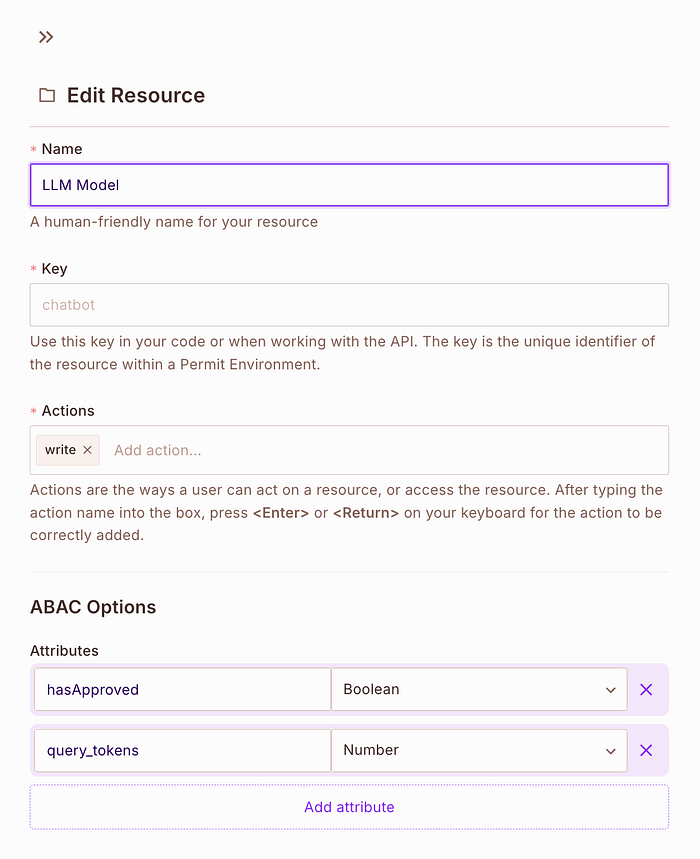The image size is (700, 859).
Task: Select the LLM Model name field
Action: (349, 185)
